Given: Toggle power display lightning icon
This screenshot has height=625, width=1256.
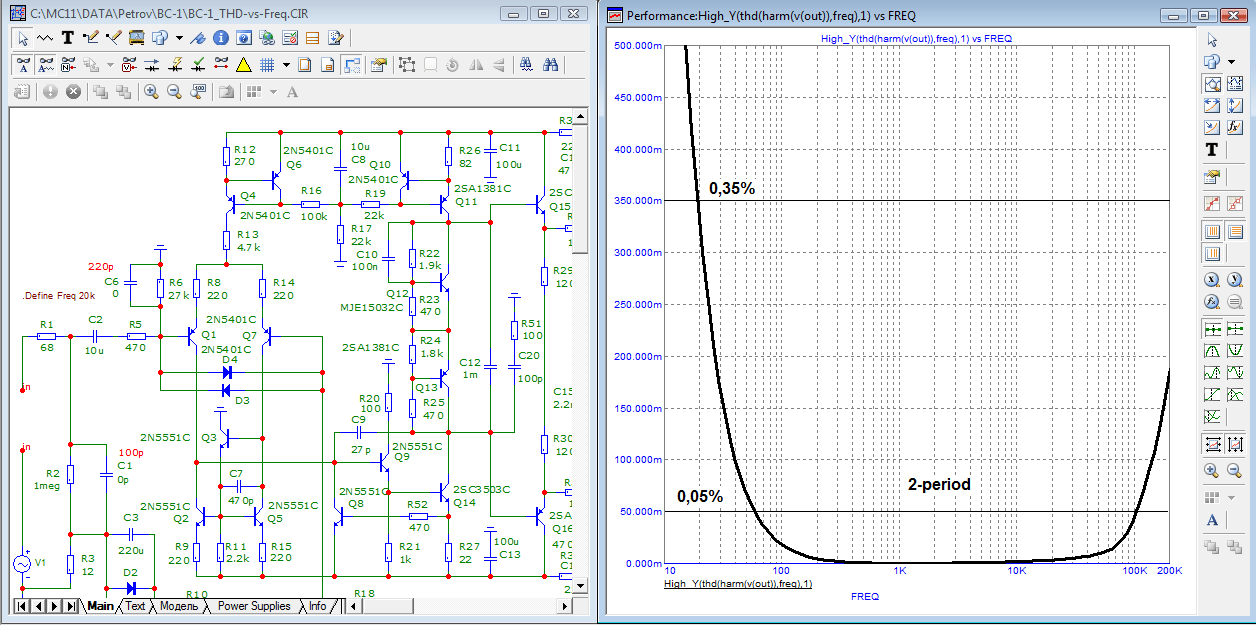Looking at the screenshot, I should click(175, 65).
